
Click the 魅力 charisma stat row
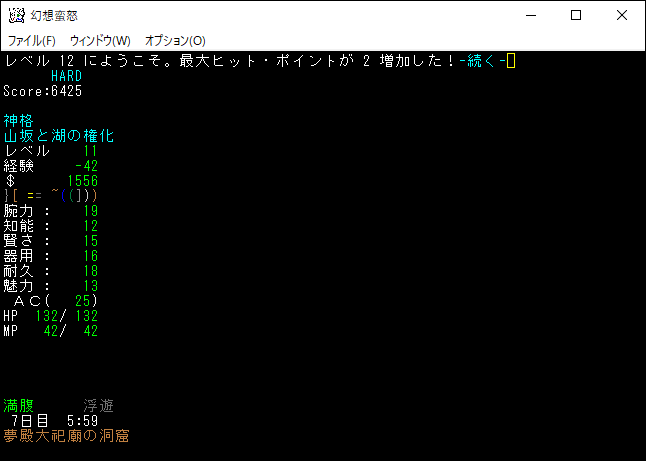point(50,286)
